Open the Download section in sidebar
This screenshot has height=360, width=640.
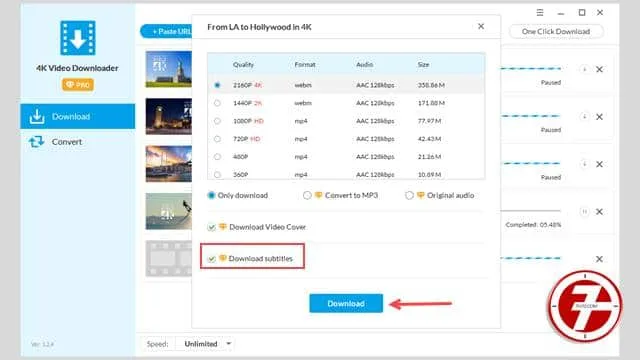[78, 116]
